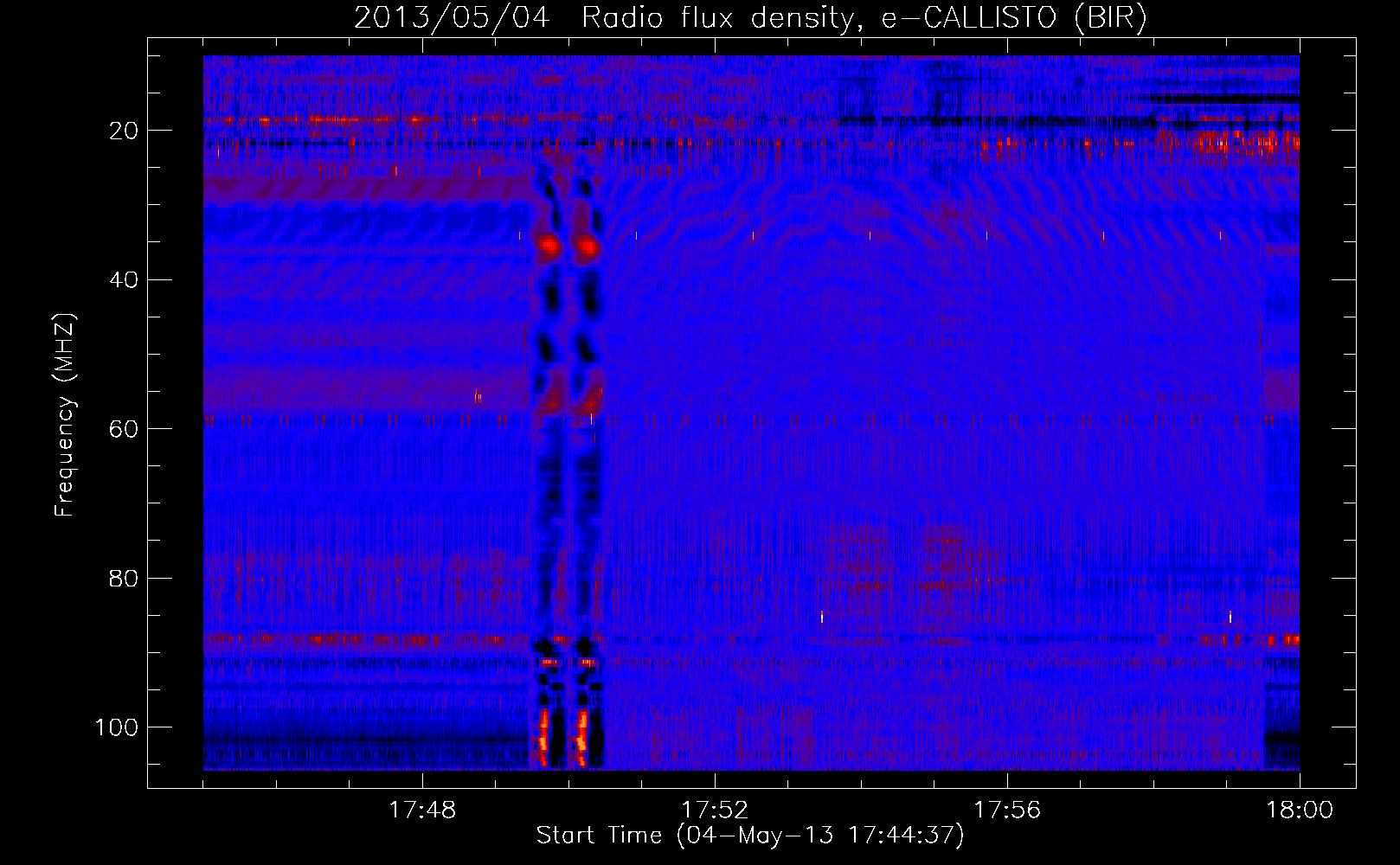Viewport: 1400px width, 865px height.
Task: Click the 80 frequency tick label
Action: [x=124, y=578]
